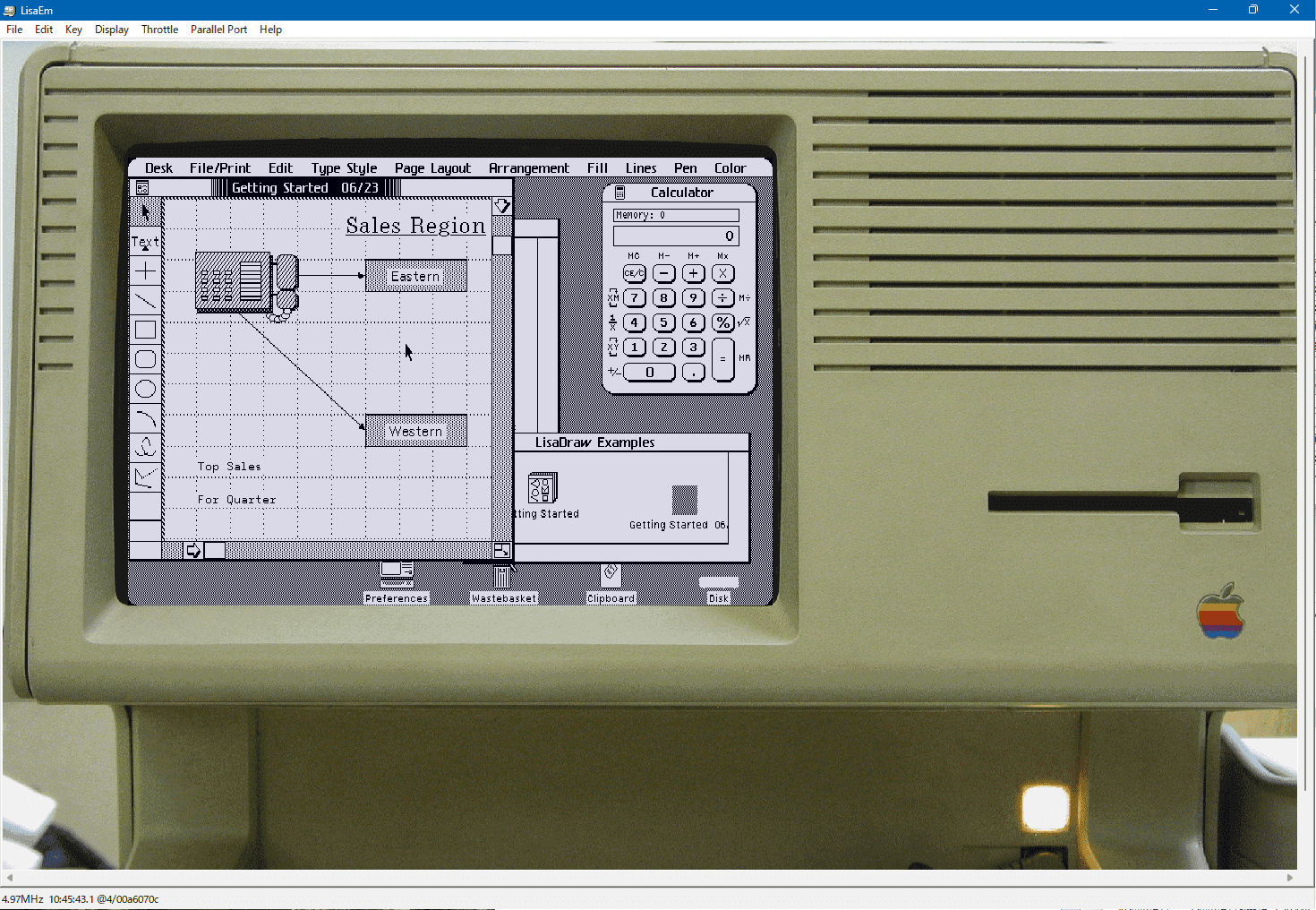Select the oval drawing tool
The width and height of the screenshot is (1316, 910).
click(145, 389)
